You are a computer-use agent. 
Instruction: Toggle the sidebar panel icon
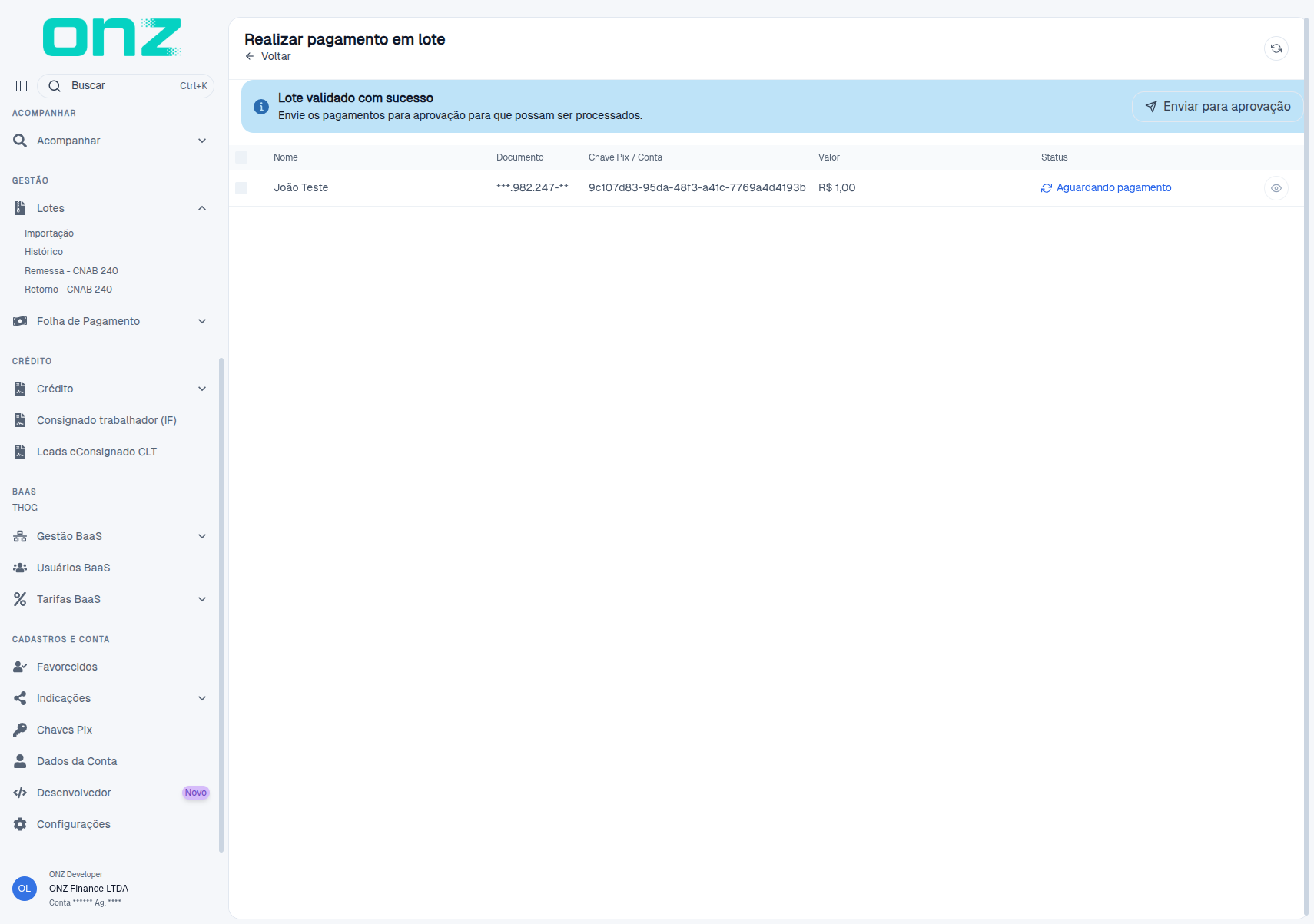coord(22,86)
